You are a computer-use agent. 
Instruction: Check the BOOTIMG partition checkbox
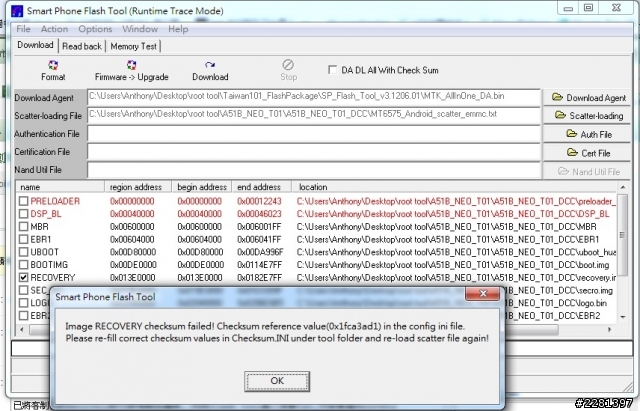click(x=24, y=265)
